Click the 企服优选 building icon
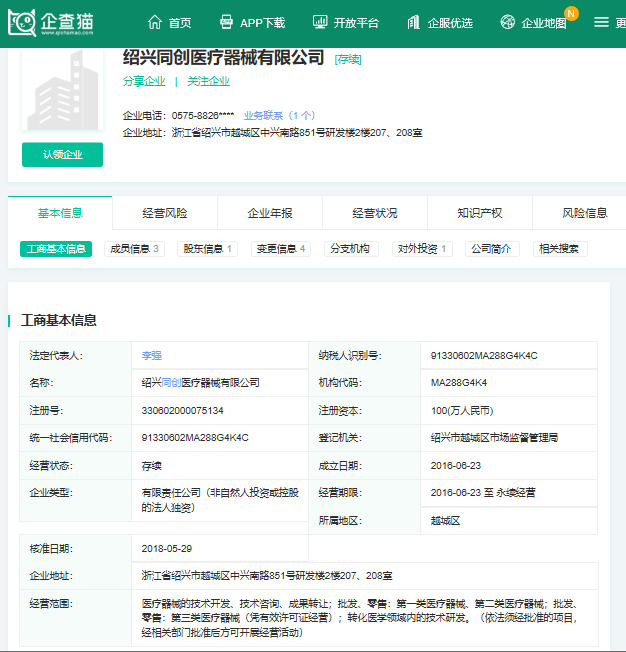 (413, 22)
